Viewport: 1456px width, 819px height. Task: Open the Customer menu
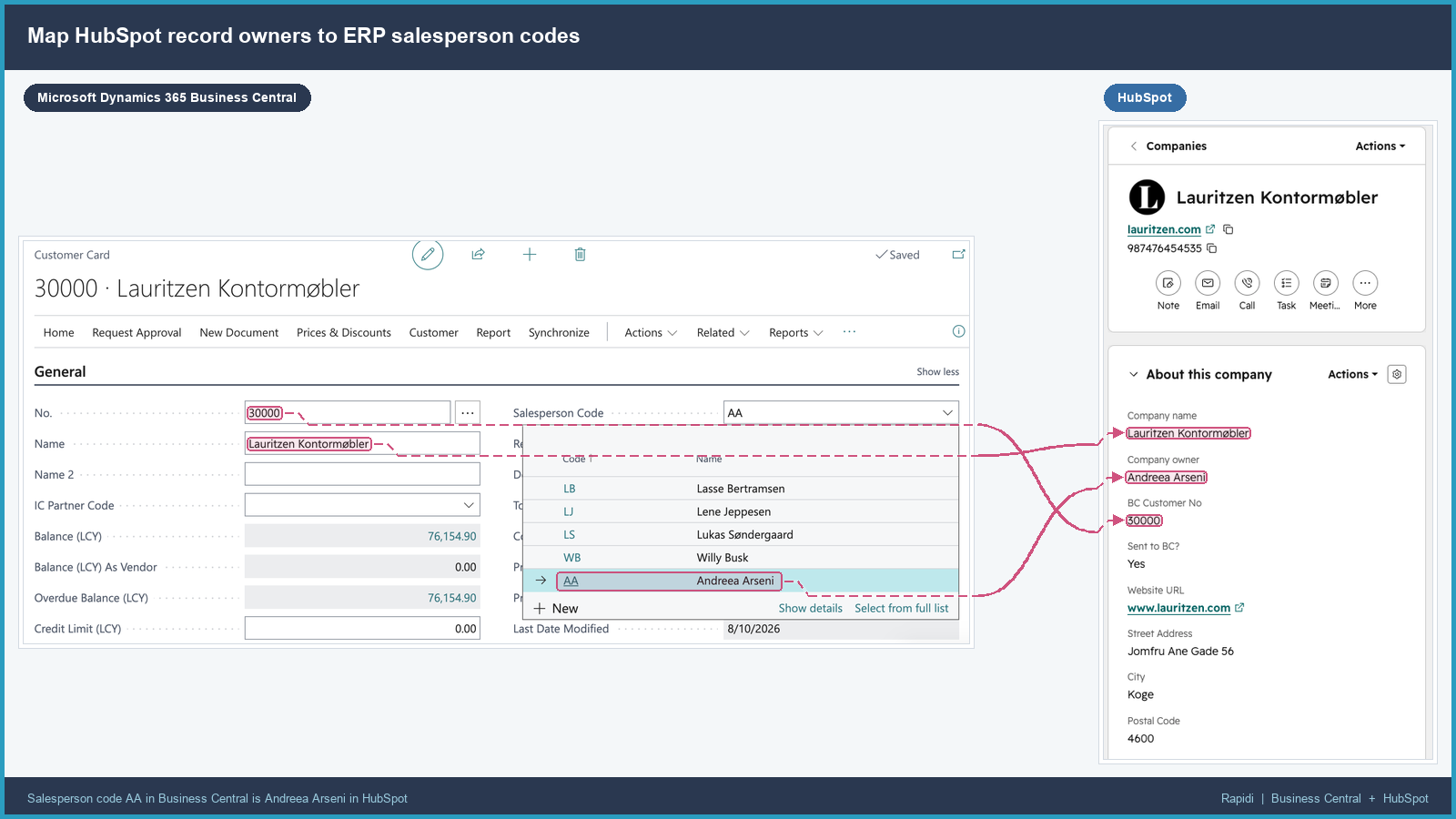(x=434, y=333)
